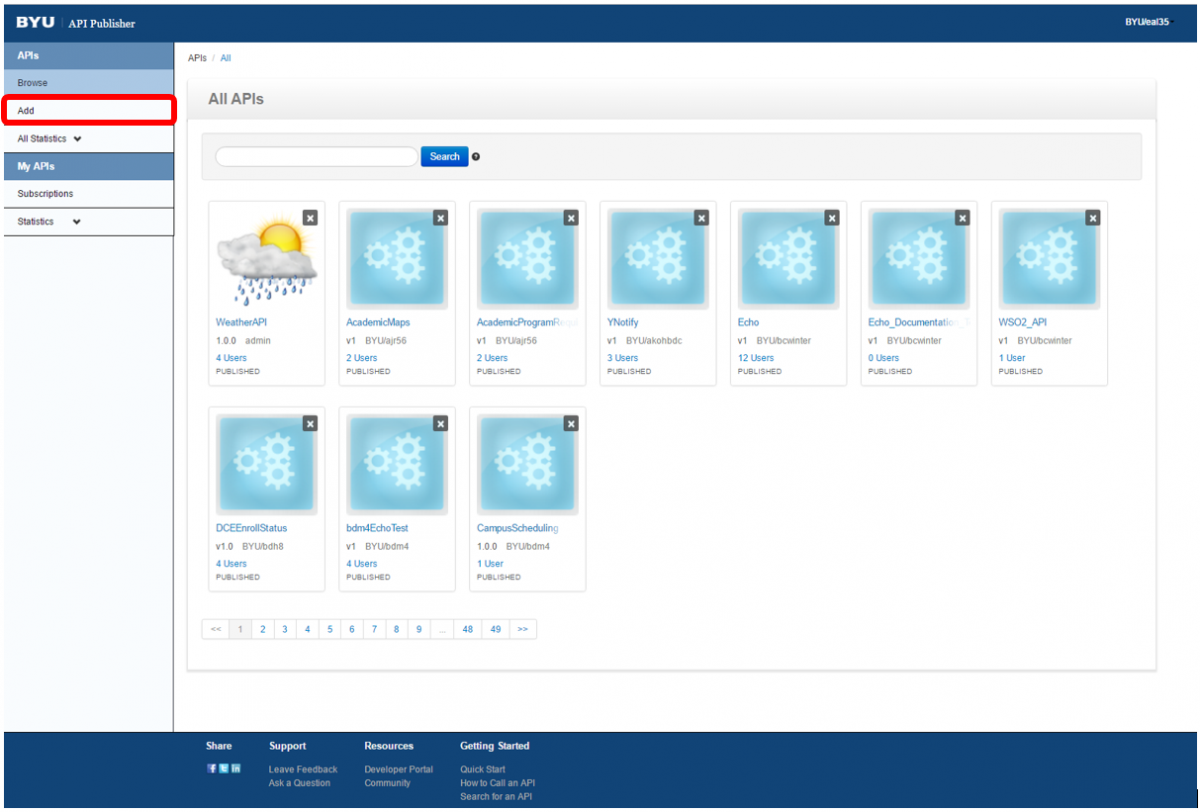Viewport: 1200px width, 812px height.
Task: Click the X on the AcademicProgramReq card
Action: point(571,218)
